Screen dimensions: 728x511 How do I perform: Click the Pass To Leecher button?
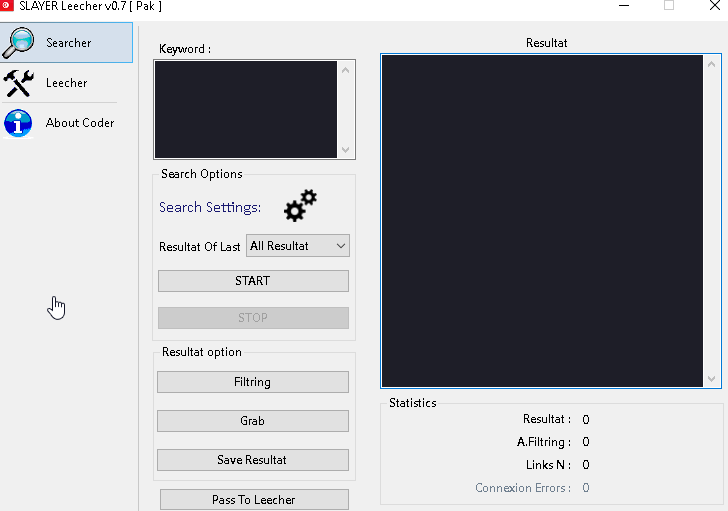[x=254, y=500]
